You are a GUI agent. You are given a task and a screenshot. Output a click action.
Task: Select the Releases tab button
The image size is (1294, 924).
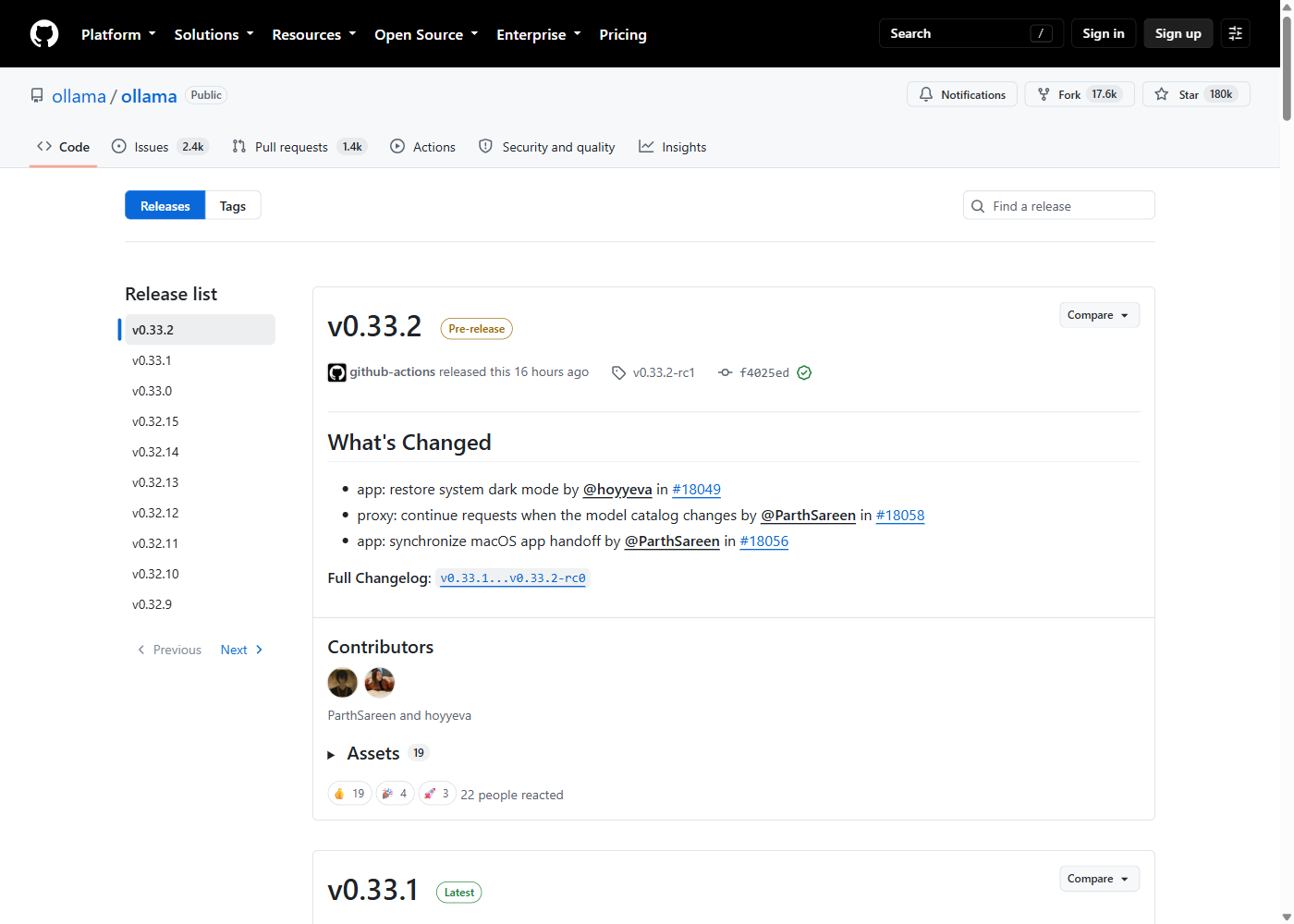[165, 206]
